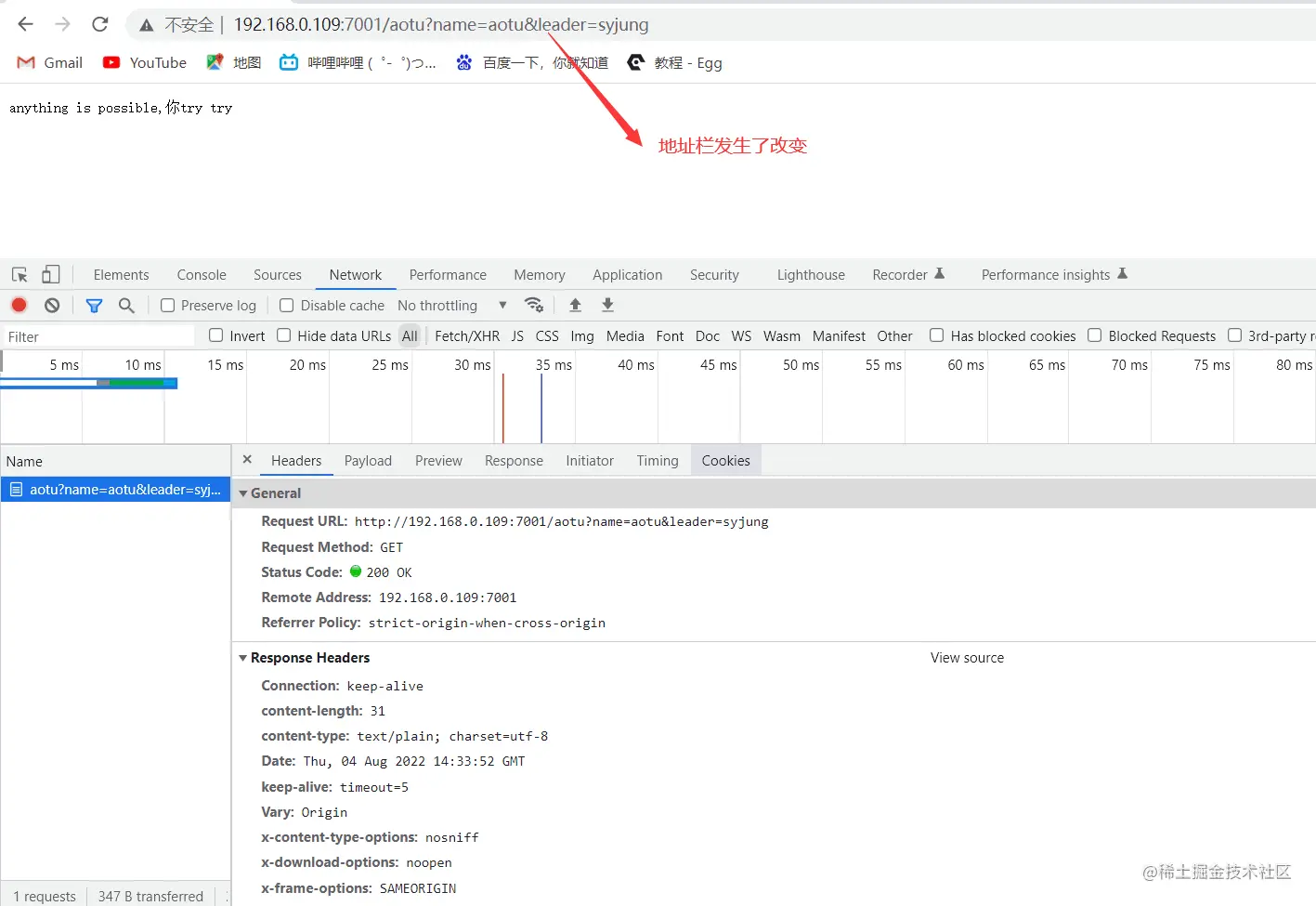
Task: Switch to the Elements tab
Action: (x=121, y=275)
